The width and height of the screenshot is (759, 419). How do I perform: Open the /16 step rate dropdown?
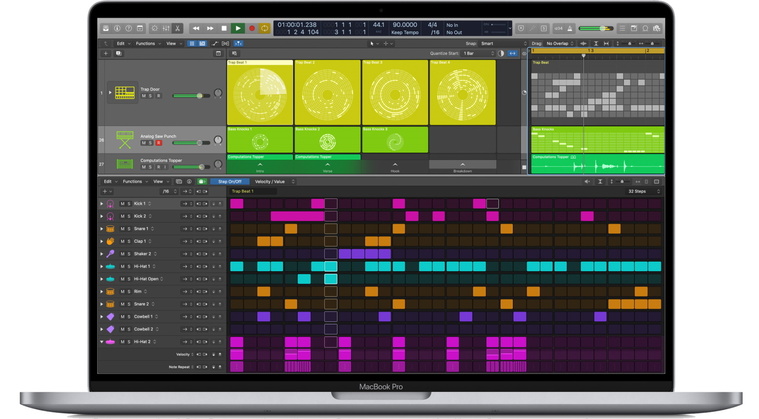click(x=169, y=192)
